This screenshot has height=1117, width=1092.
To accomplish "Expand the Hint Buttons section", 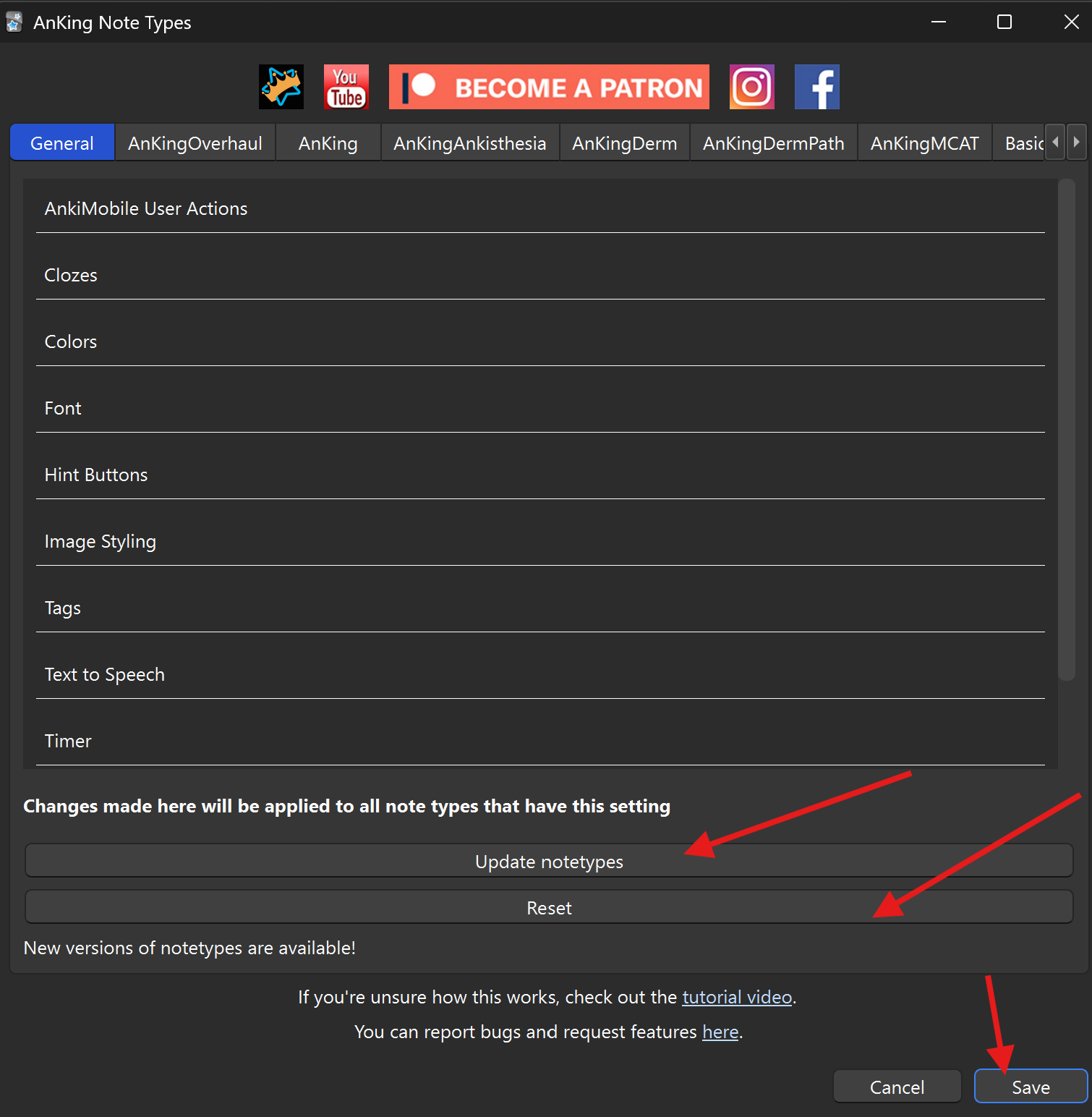I will (x=96, y=475).
